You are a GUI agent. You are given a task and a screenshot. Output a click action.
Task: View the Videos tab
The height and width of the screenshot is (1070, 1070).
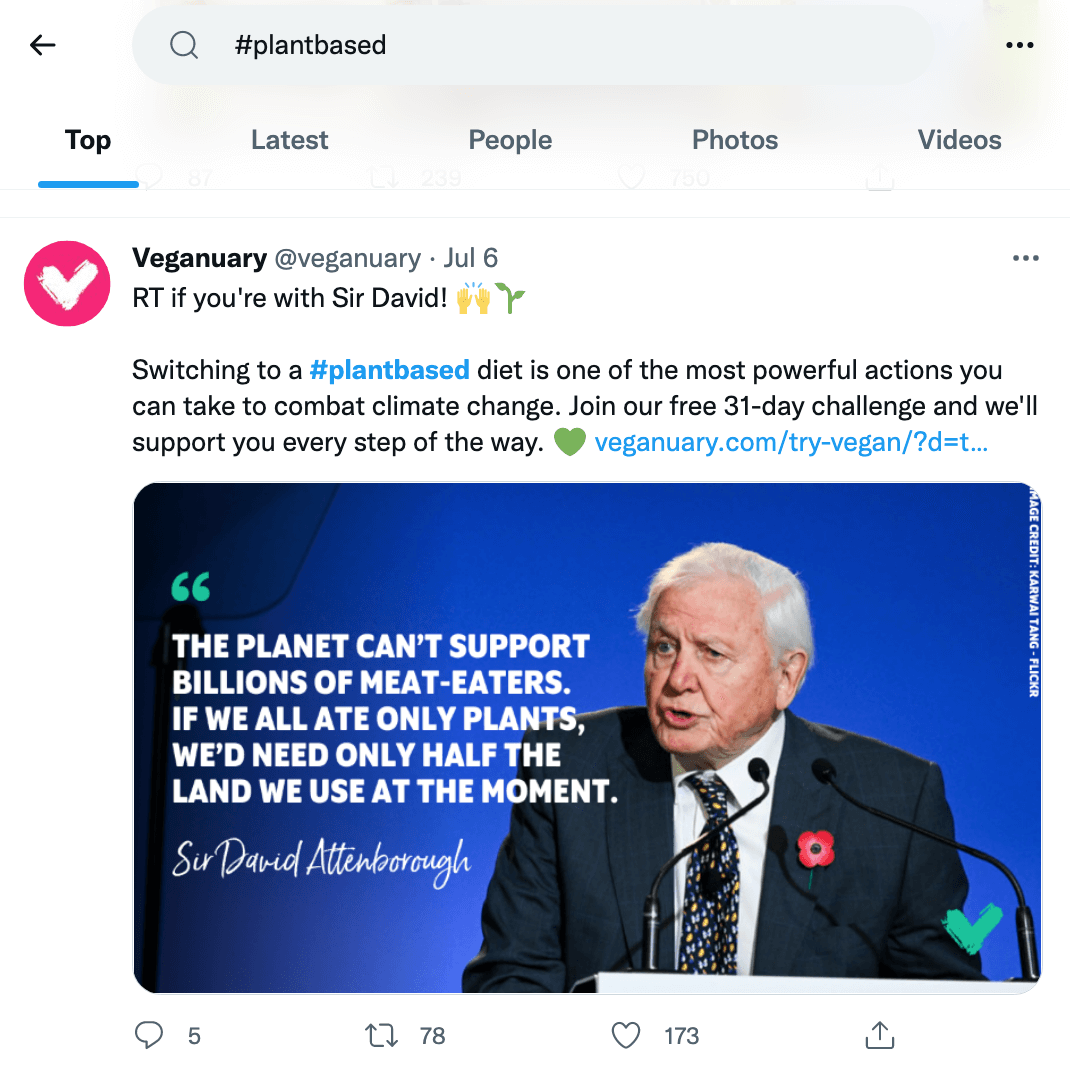(959, 140)
